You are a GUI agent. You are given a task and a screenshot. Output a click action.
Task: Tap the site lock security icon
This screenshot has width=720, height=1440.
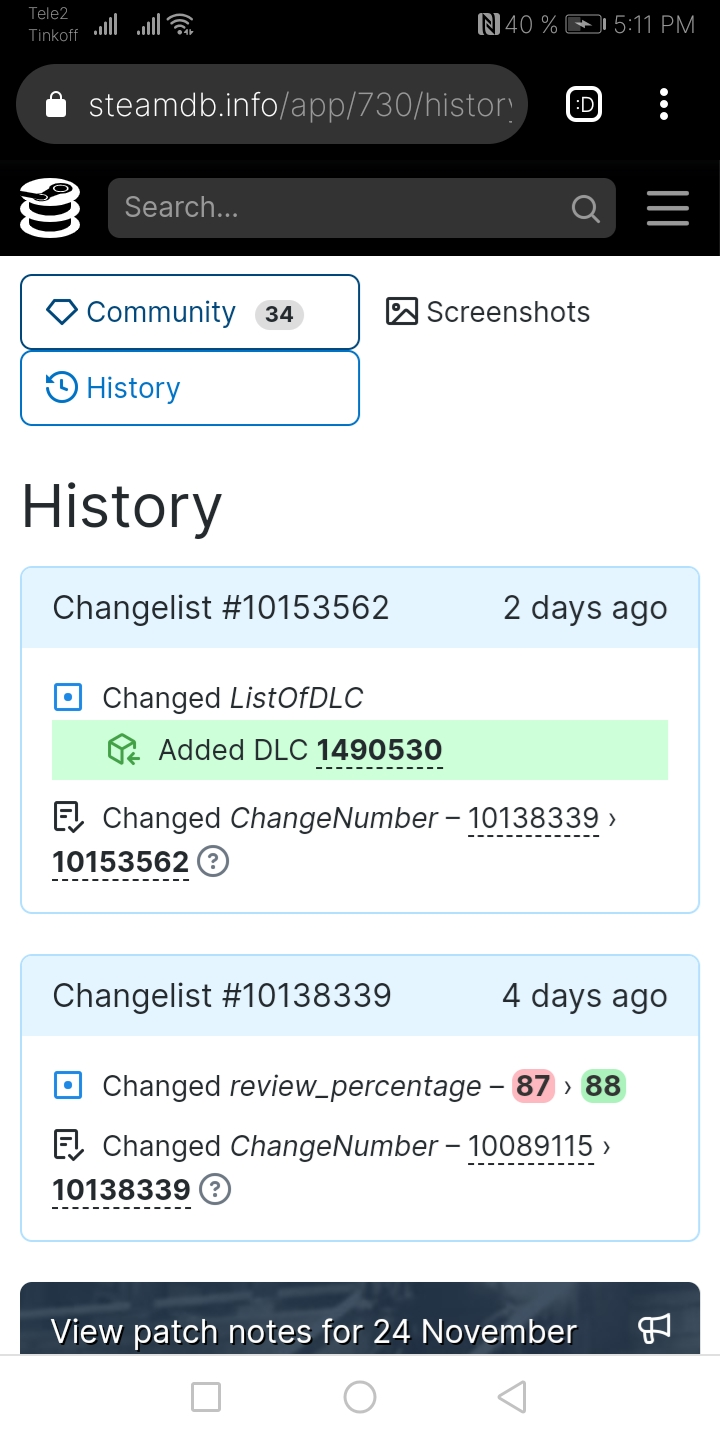coord(57,105)
